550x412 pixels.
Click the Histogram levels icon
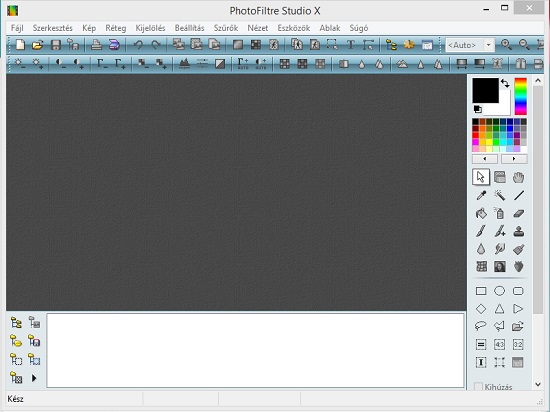pyautogui.click(x=185, y=63)
